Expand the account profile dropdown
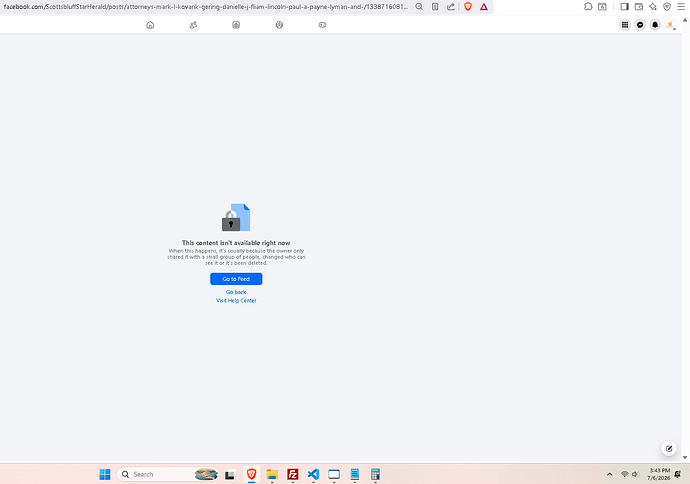Image resolution: width=690 pixels, height=484 pixels. pyautogui.click(x=670, y=25)
